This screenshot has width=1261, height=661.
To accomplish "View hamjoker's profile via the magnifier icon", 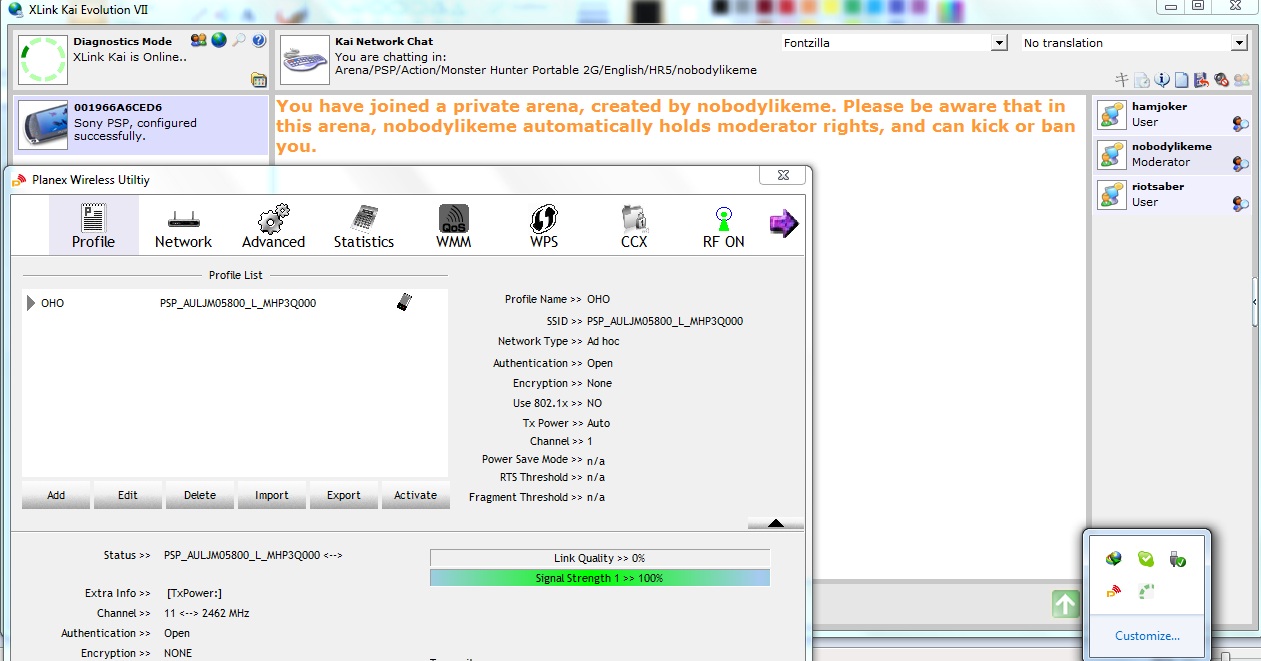I will [x=1240, y=124].
